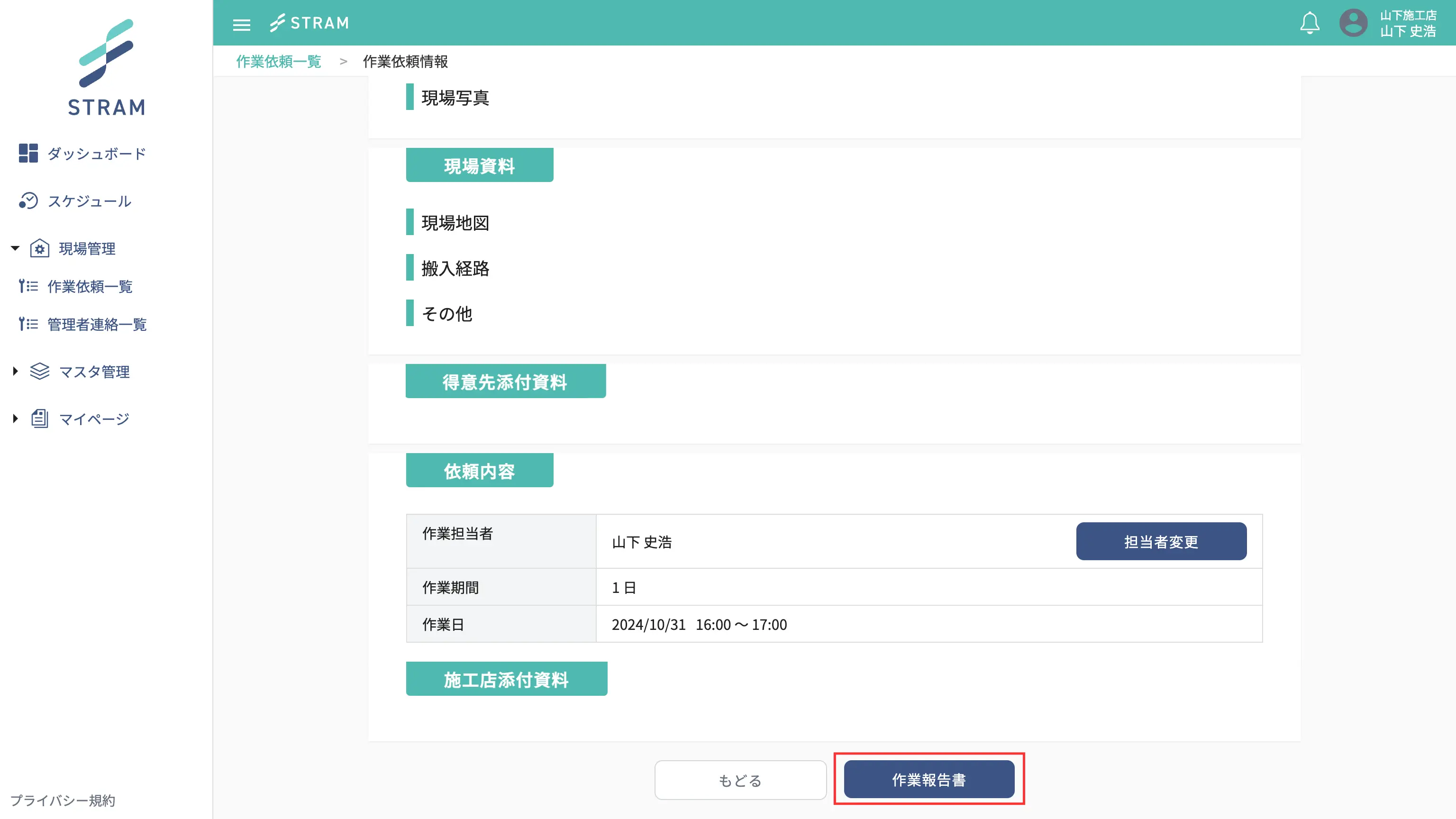Click the マイページ document icon

[x=39, y=419]
